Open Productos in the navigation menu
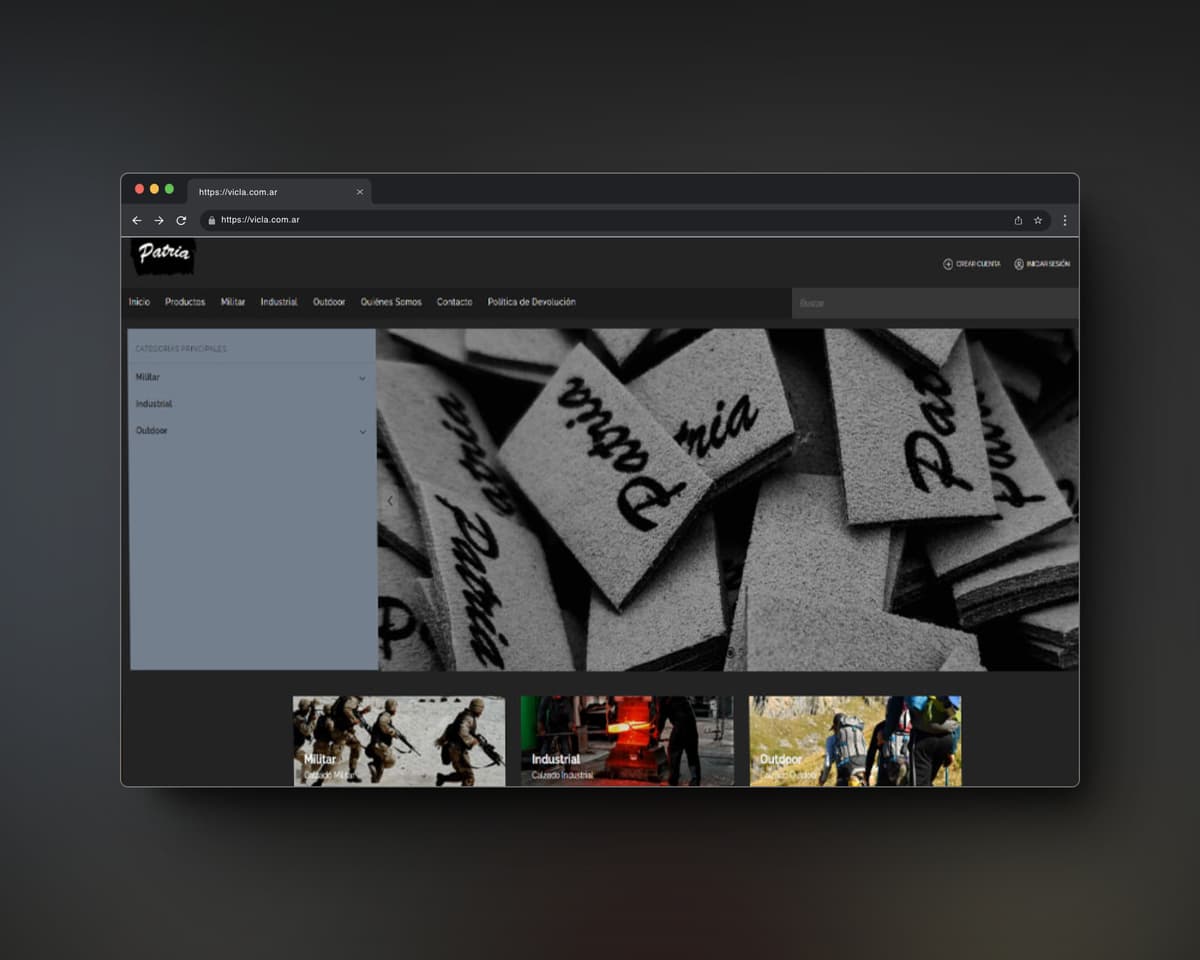Screen dimensions: 1200x960 pyautogui.click(x=185, y=302)
